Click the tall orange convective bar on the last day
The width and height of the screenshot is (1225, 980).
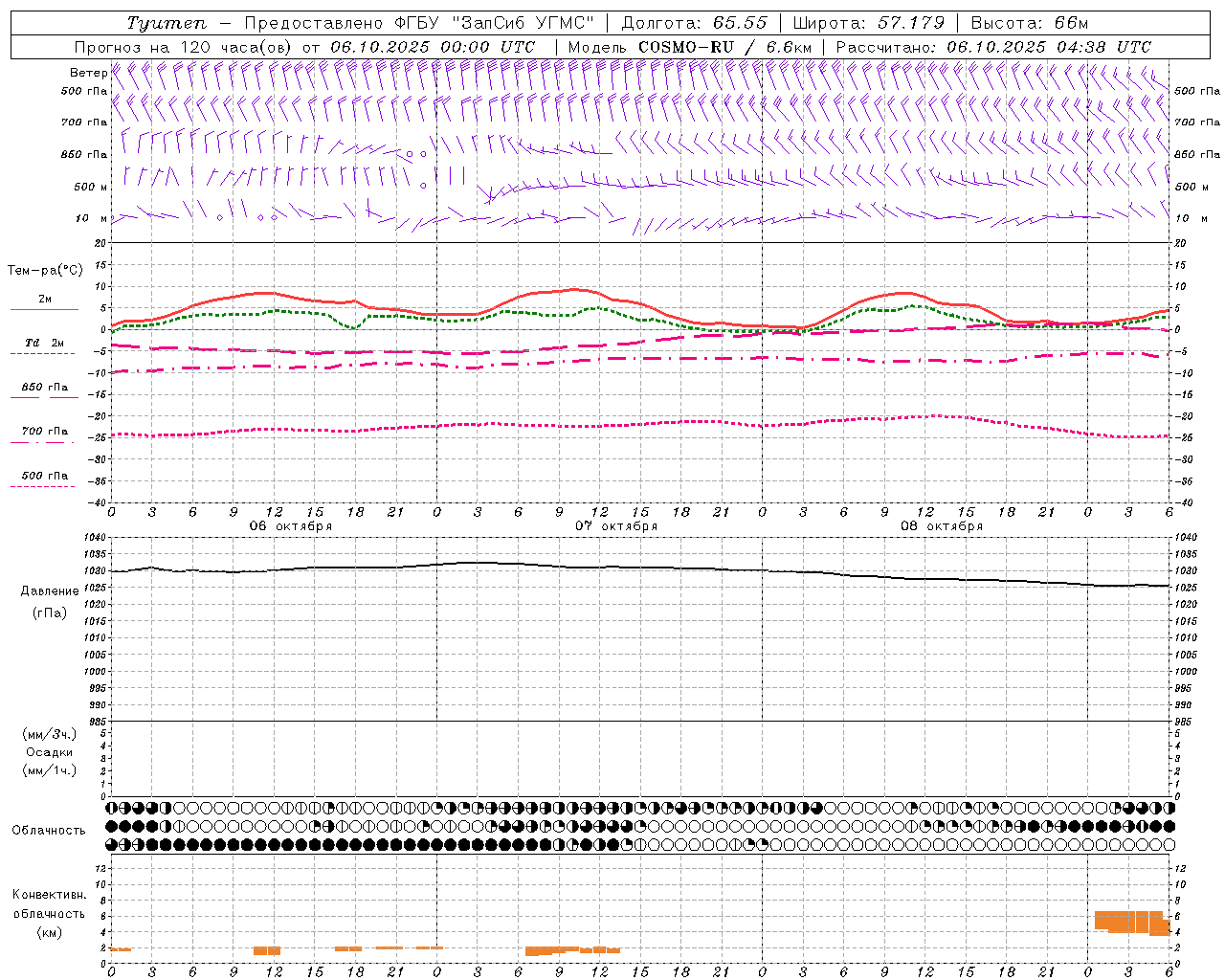click(x=1132, y=922)
